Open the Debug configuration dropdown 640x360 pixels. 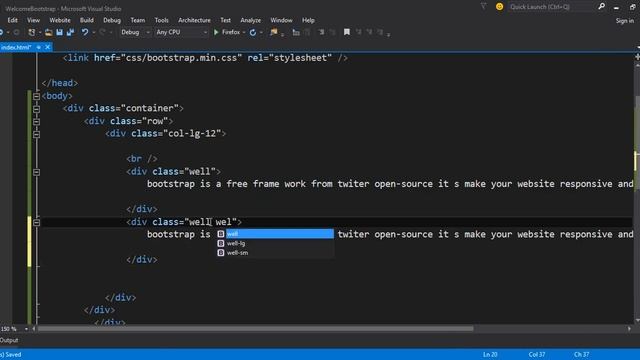(x=148, y=32)
